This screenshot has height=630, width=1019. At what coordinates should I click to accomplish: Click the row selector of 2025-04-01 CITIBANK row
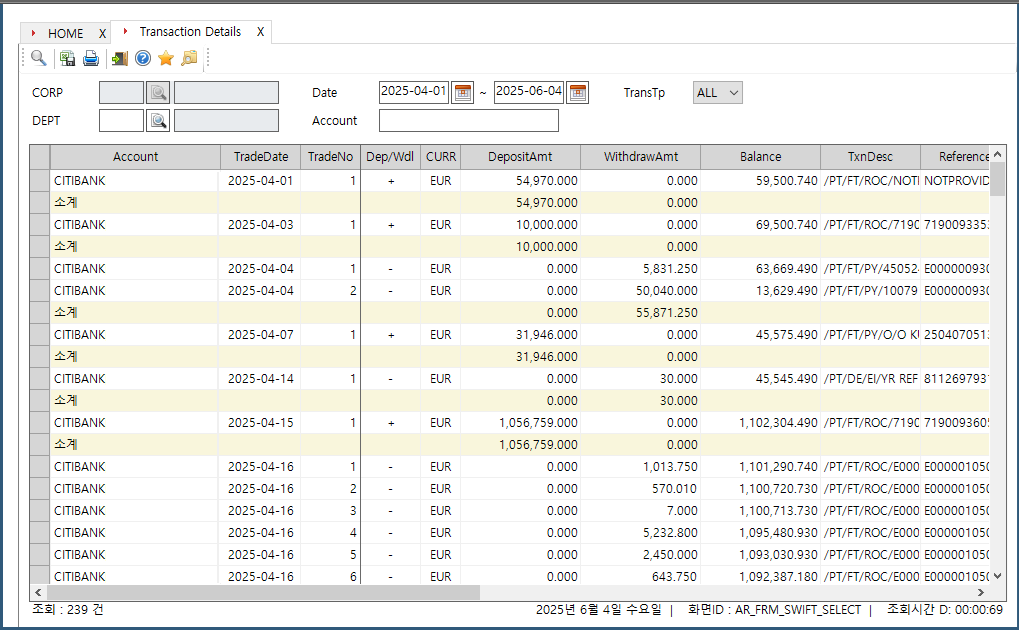40,181
